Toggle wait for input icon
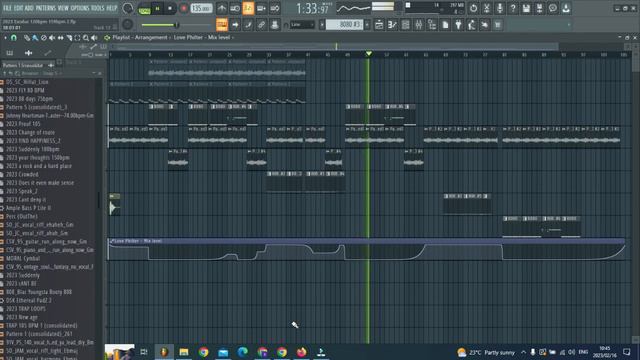Image resolution: width=640 pixels, height=360 pixels. click(x=235, y=8)
